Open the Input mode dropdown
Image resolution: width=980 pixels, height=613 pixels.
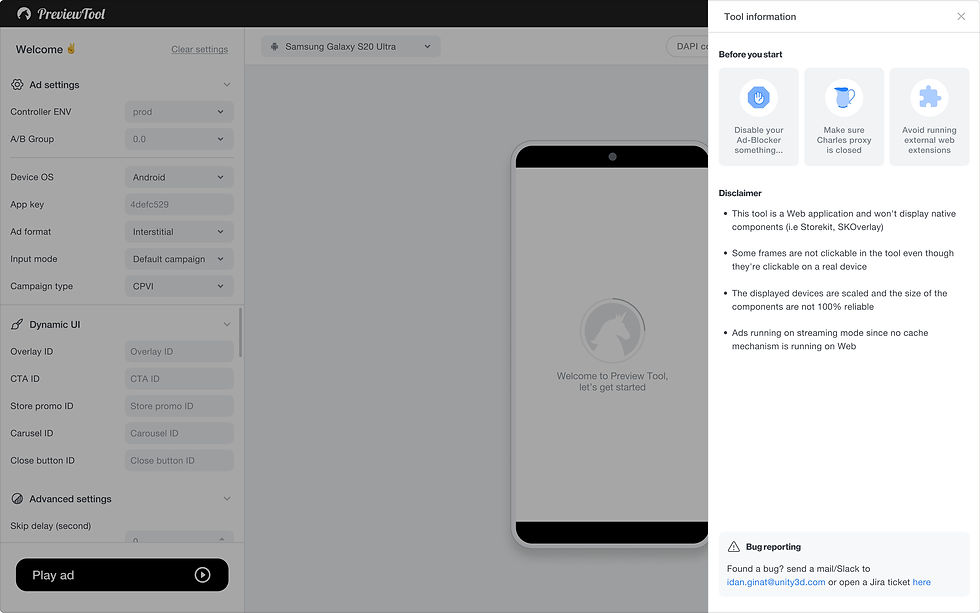(x=179, y=259)
